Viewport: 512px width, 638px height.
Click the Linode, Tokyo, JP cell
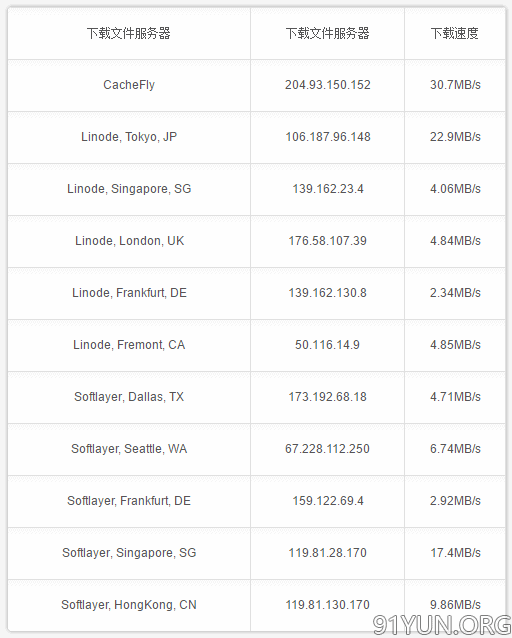click(x=129, y=137)
